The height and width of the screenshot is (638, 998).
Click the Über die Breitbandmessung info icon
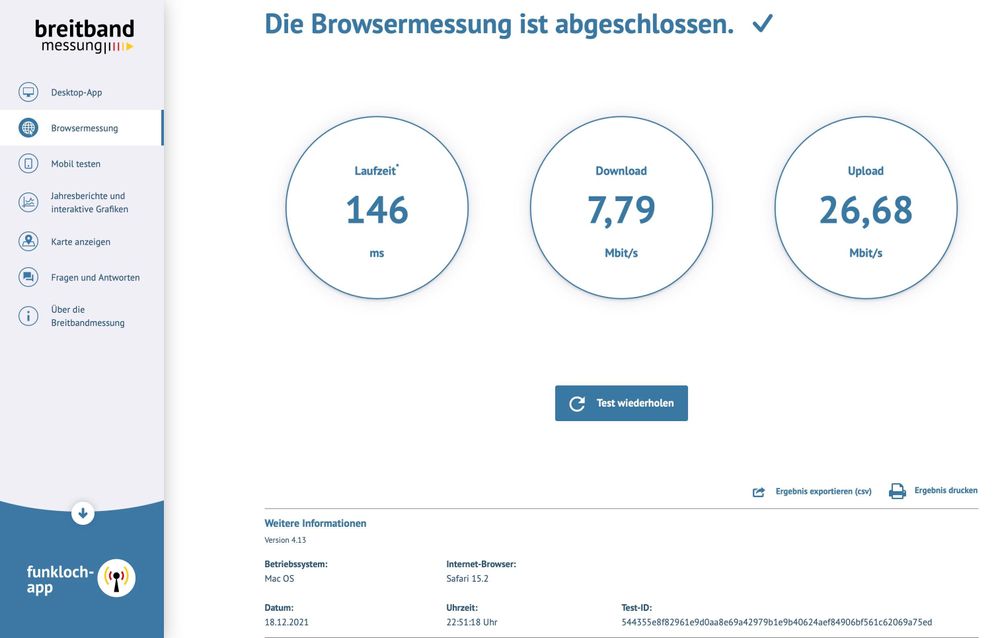point(27,315)
